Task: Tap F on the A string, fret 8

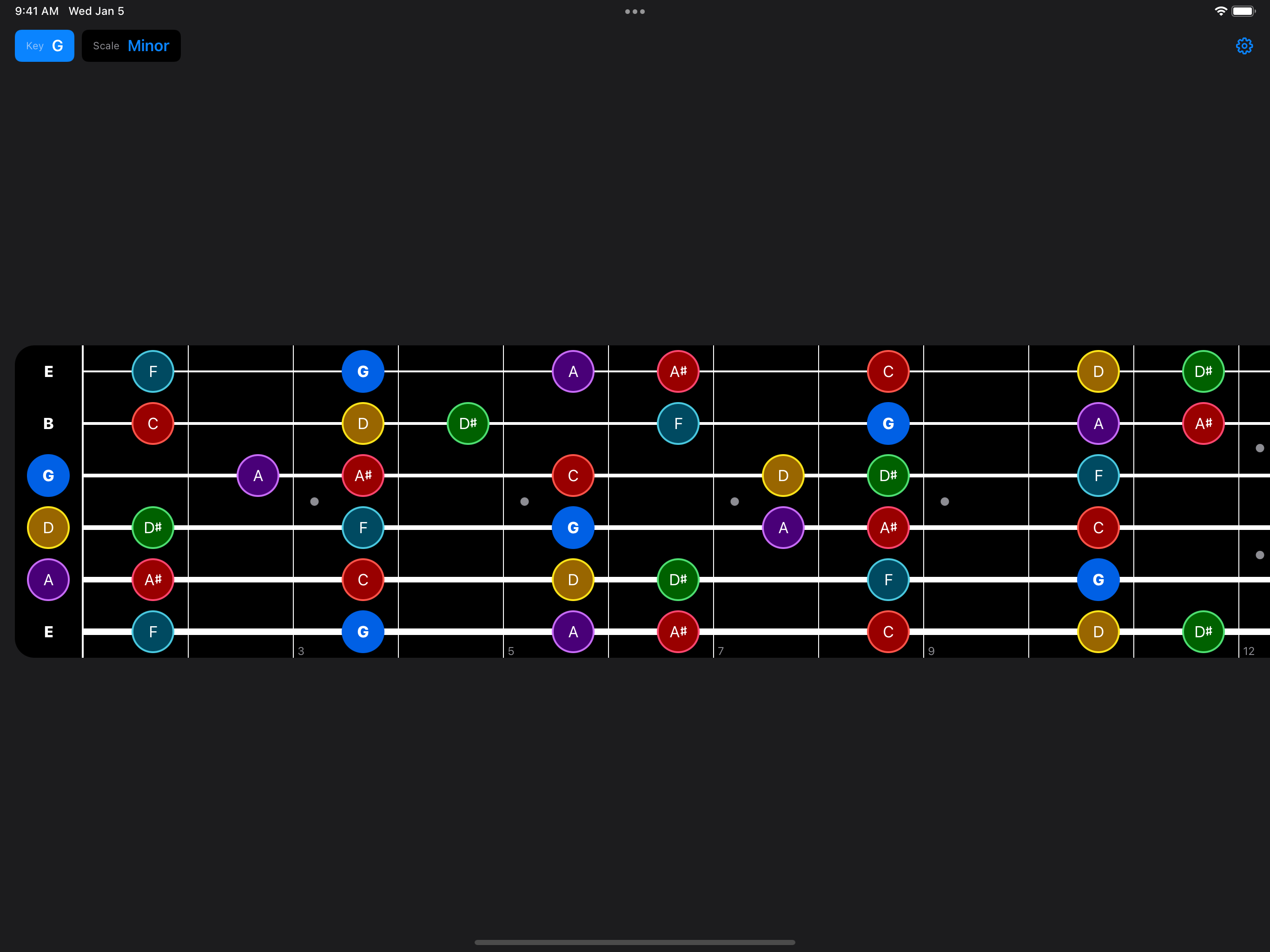Action: pos(888,580)
